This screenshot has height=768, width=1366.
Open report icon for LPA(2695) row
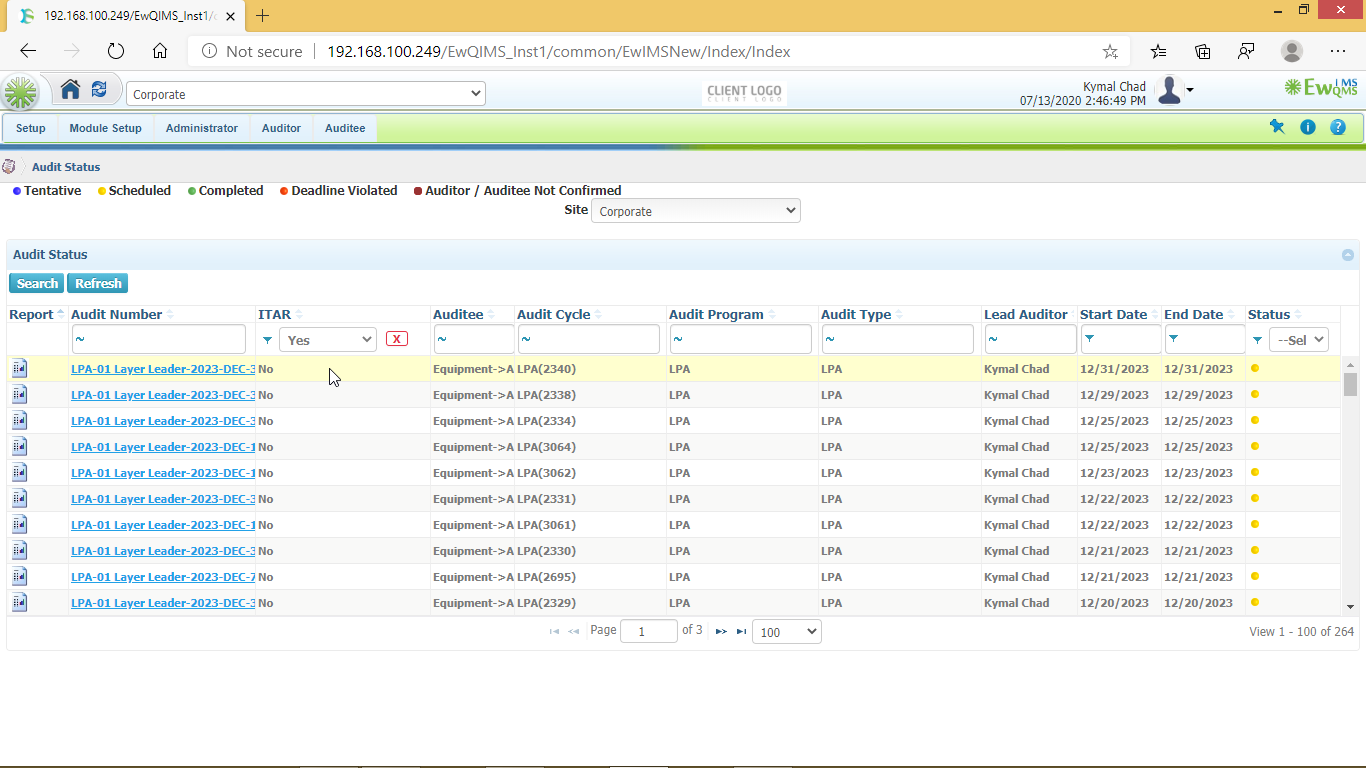coord(20,577)
